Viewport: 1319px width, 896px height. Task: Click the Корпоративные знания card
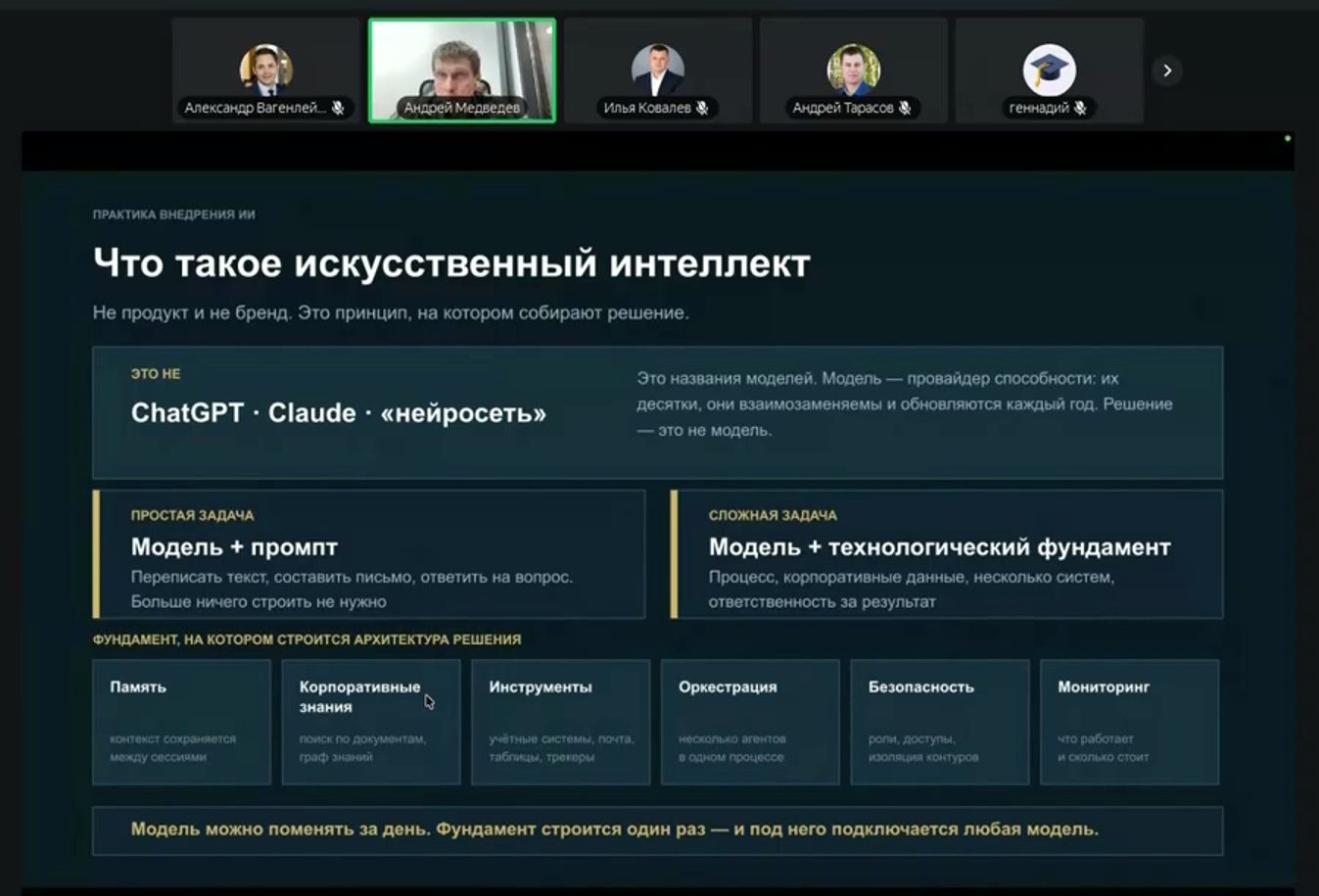371,722
